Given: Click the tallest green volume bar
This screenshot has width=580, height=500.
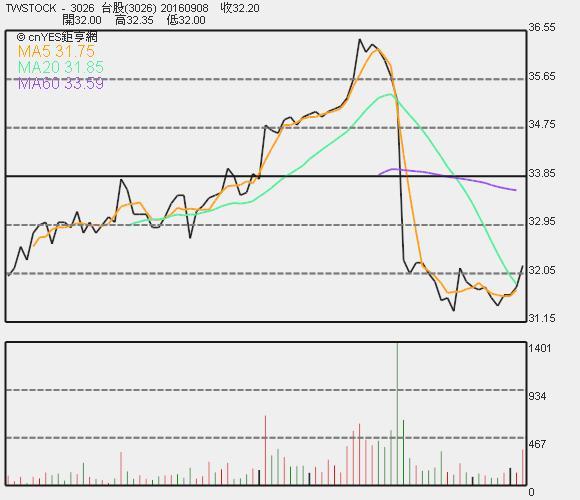Looking at the screenshot, I should [397, 414].
